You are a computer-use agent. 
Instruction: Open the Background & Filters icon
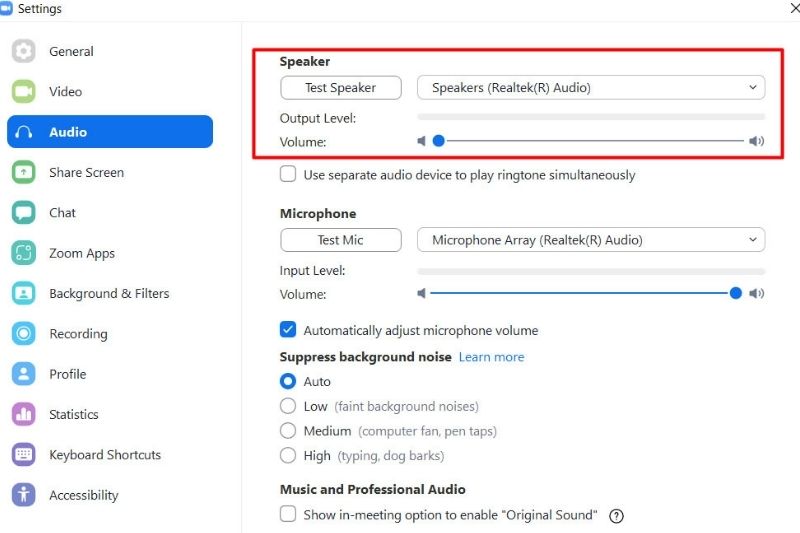24,294
